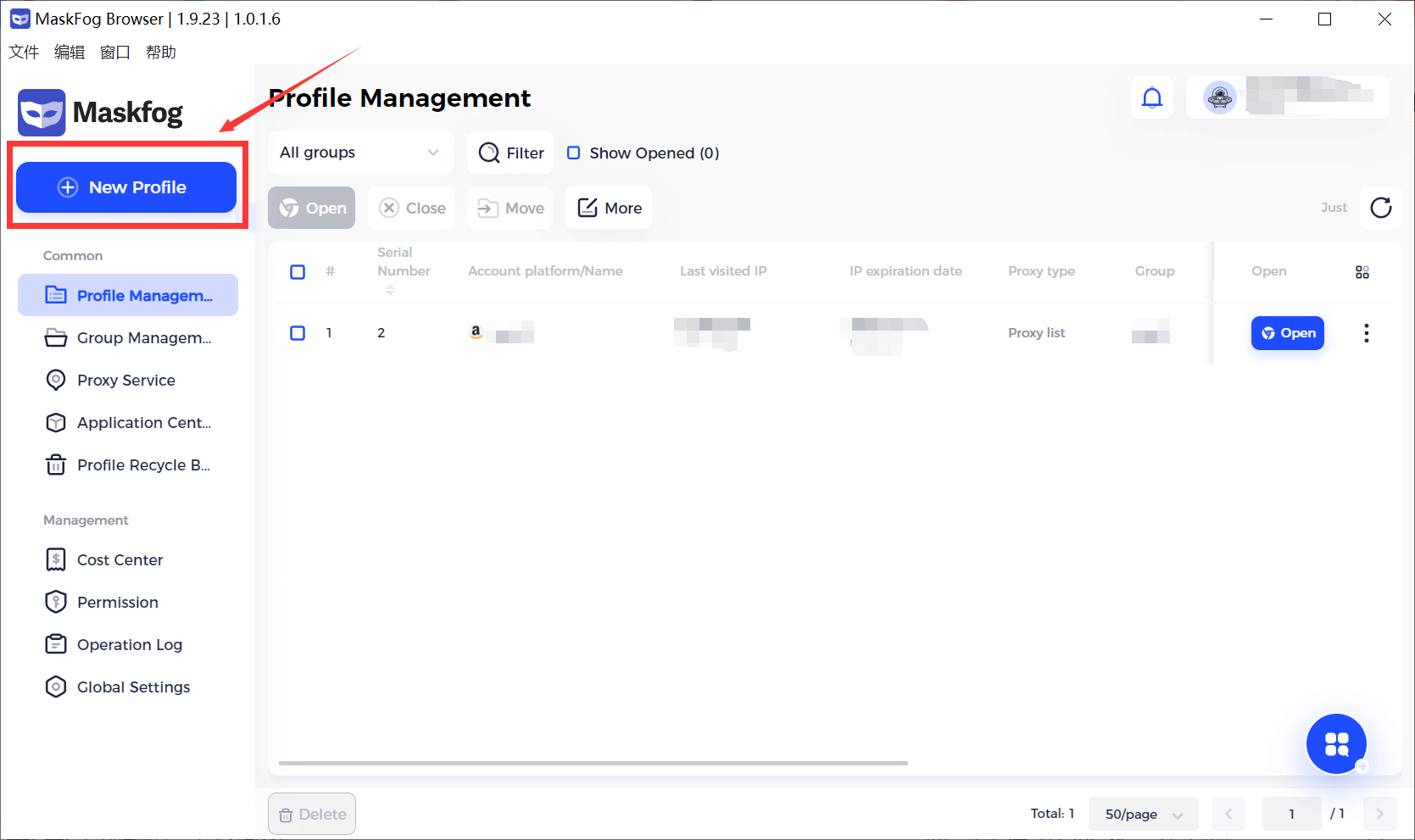
Task: Open the Proxy Service section
Action: coord(125,380)
